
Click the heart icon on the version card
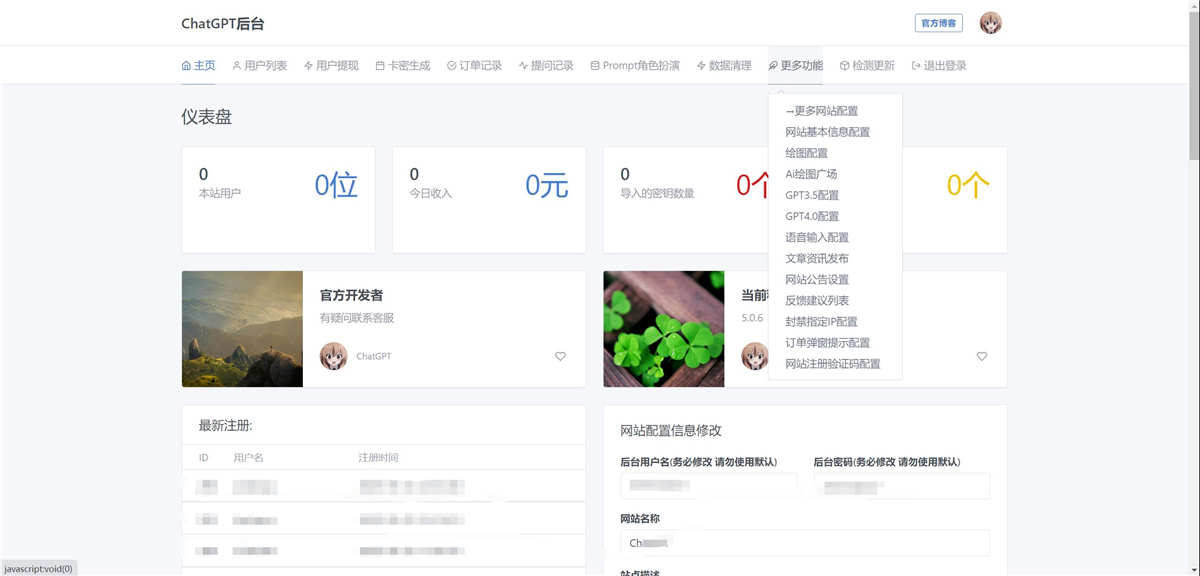point(981,356)
